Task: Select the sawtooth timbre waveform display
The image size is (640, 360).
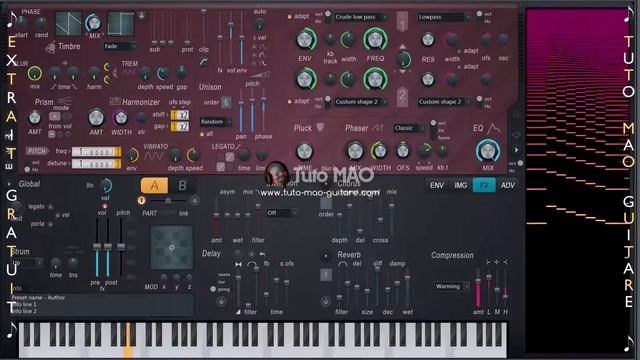Action: [69, 24]
